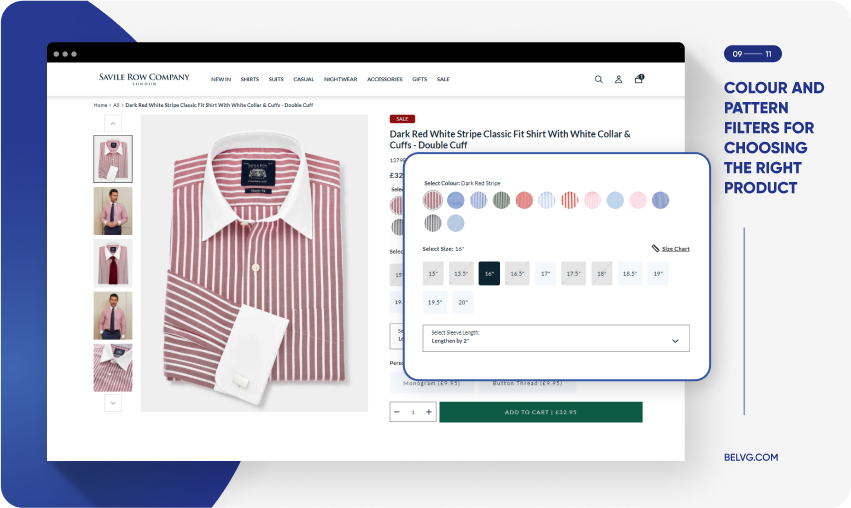
Task: Click the Monogram (£9.95) button
Action: (x=432, y=384)
